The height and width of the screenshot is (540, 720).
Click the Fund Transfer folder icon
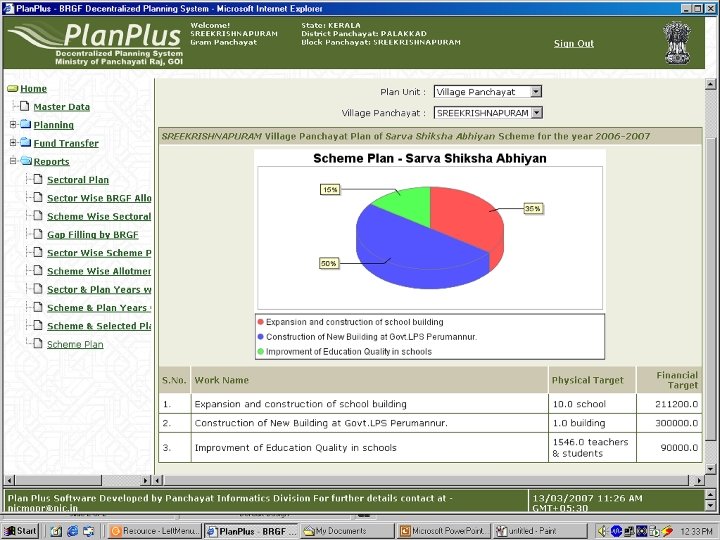(26, 142)
